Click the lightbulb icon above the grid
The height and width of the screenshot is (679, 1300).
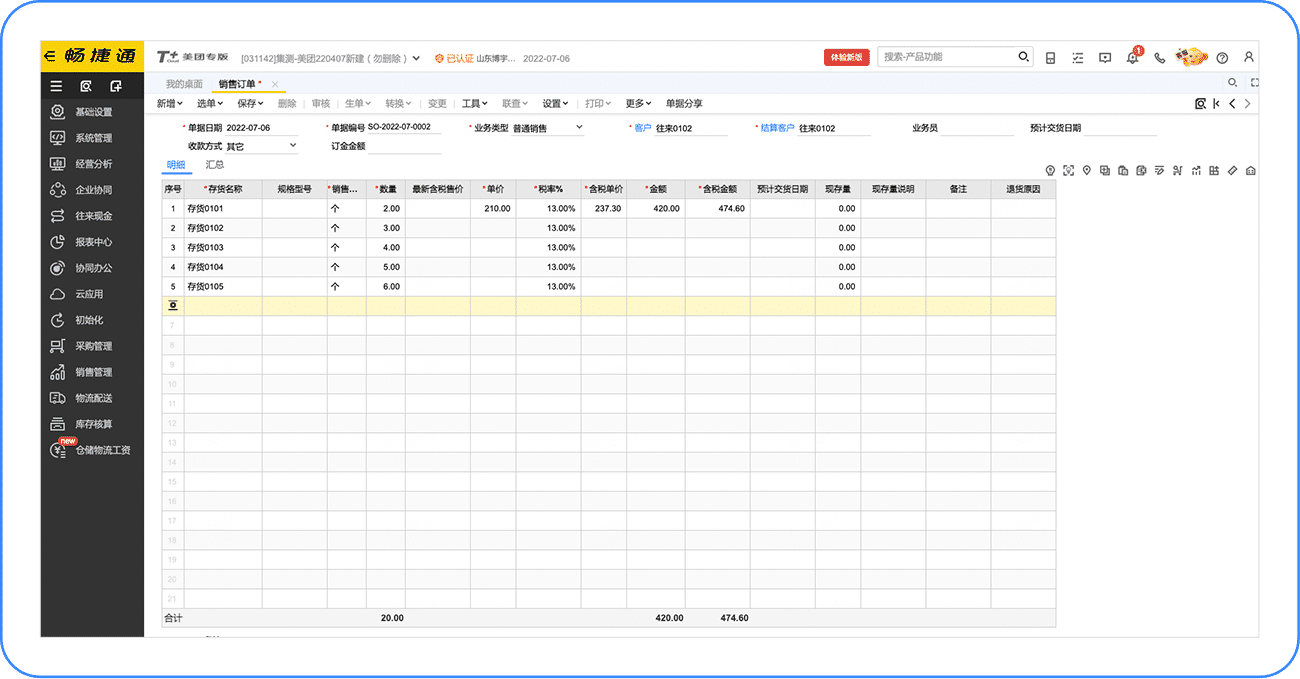click(x=1050, y=171)
